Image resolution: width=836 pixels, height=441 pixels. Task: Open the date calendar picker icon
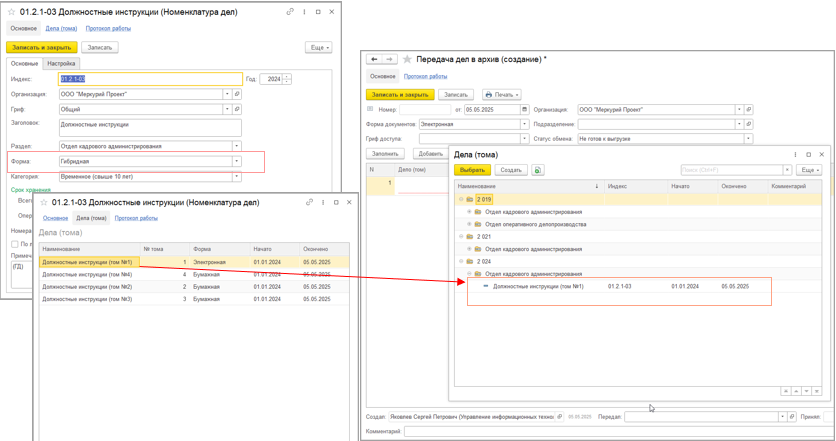click(x=524, y=110)
